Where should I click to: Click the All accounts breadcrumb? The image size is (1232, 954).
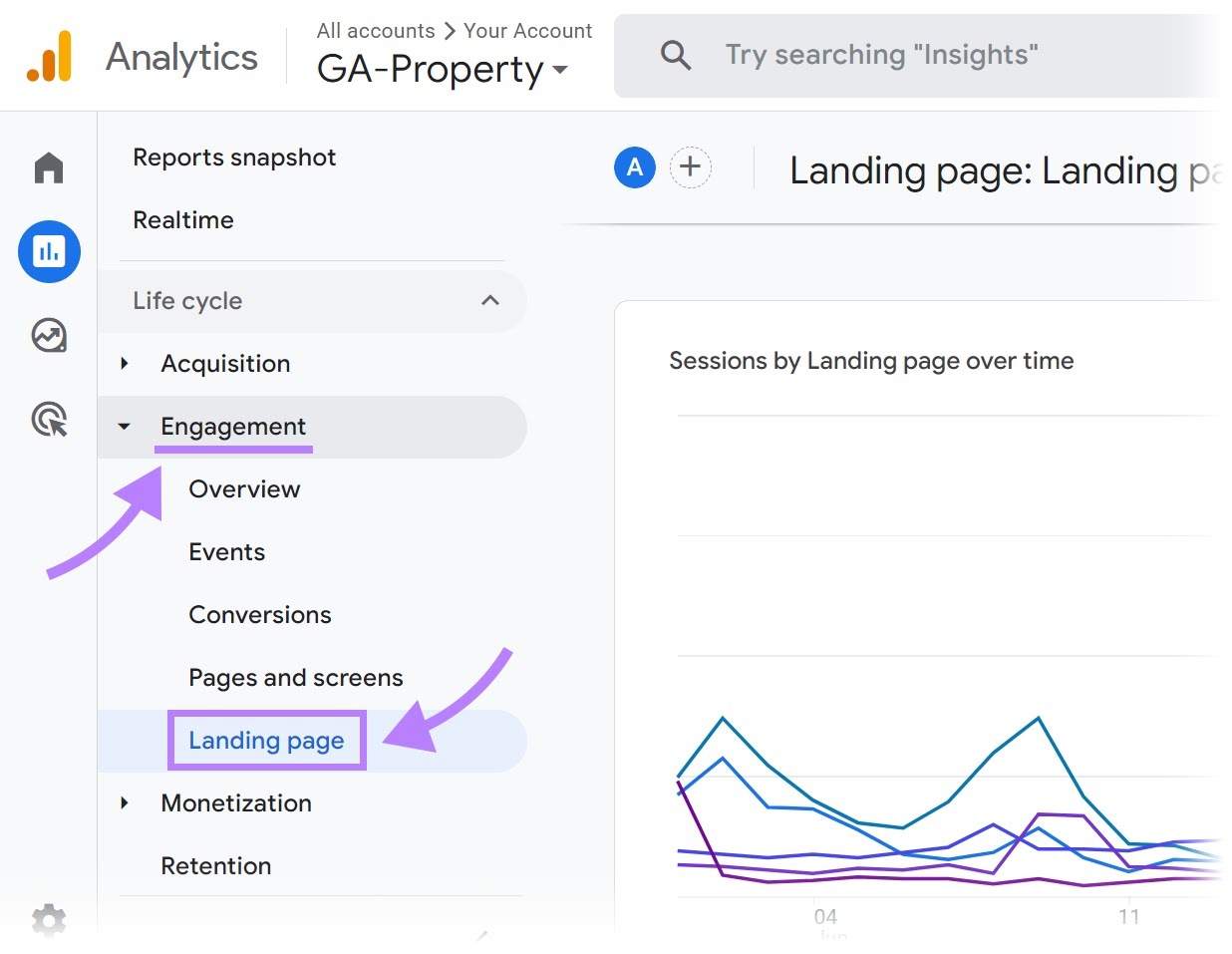click(375, 30)
